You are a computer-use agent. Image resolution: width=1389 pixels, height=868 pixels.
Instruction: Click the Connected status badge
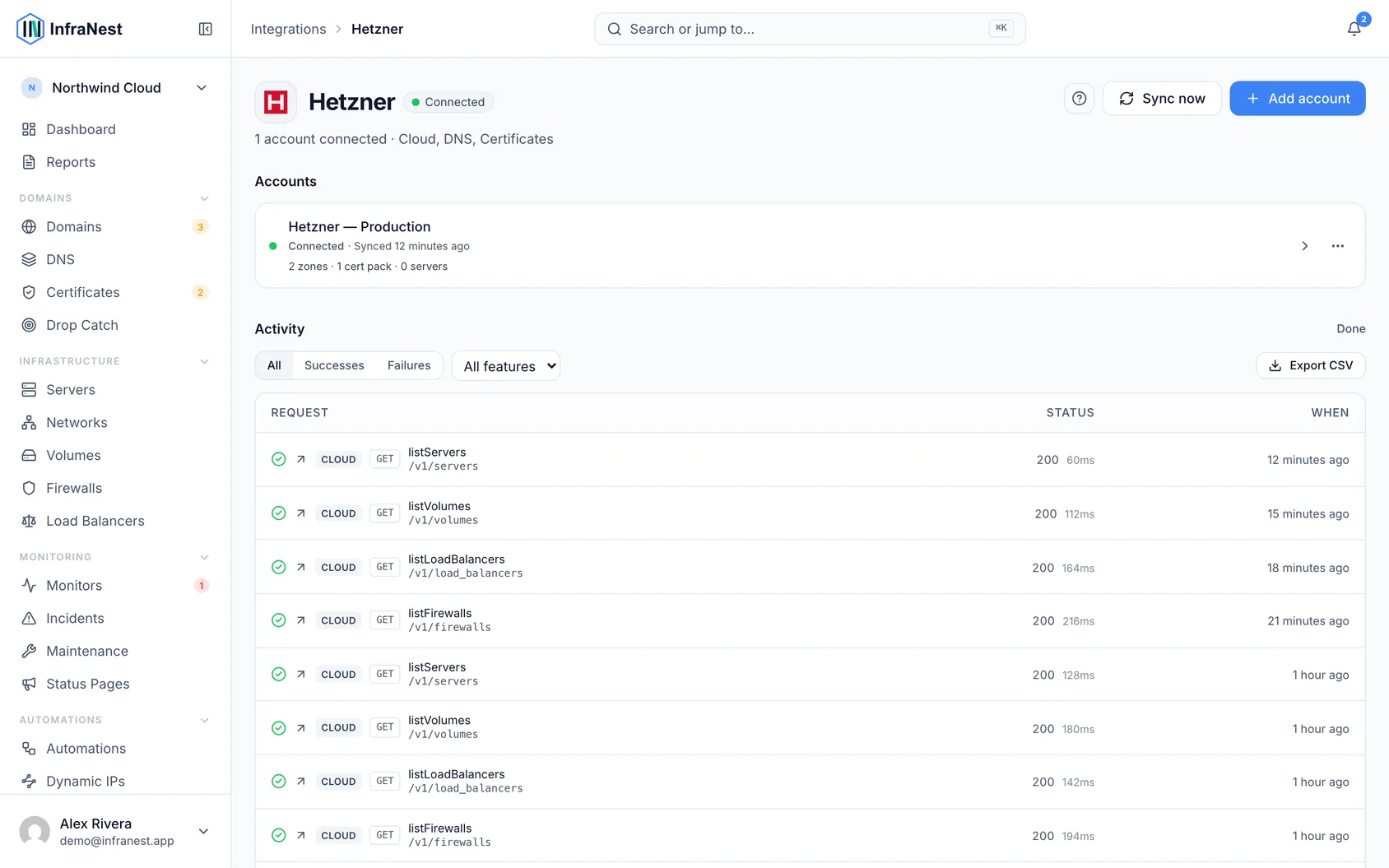pos(448,102)
